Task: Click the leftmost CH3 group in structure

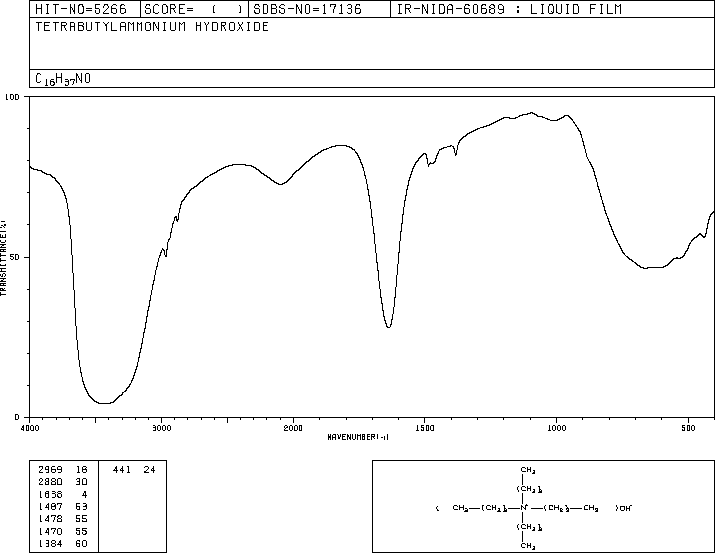Action: pyautogui.click(x=460, y=508)
